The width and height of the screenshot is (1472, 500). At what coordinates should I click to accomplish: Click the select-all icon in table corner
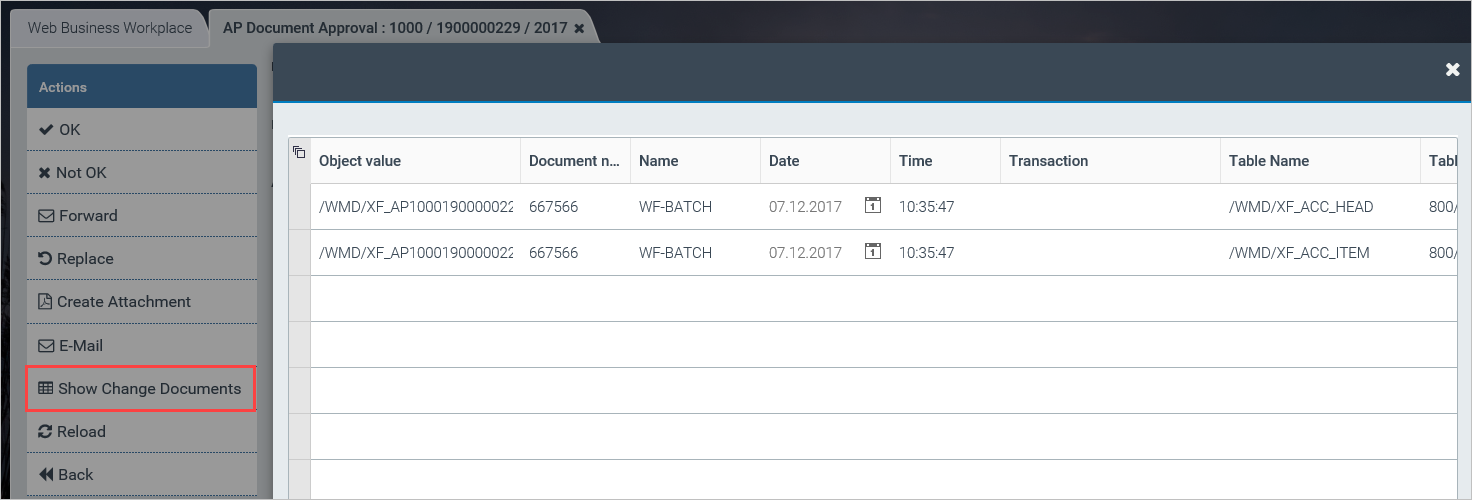pyautogui.click(x=299, y=152)
